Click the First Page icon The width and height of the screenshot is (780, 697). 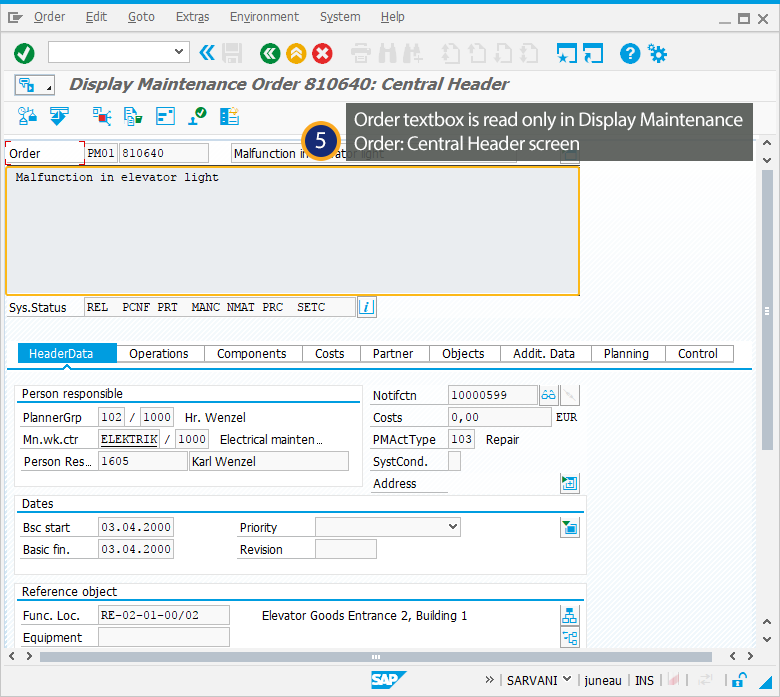[x=451, y=53]
